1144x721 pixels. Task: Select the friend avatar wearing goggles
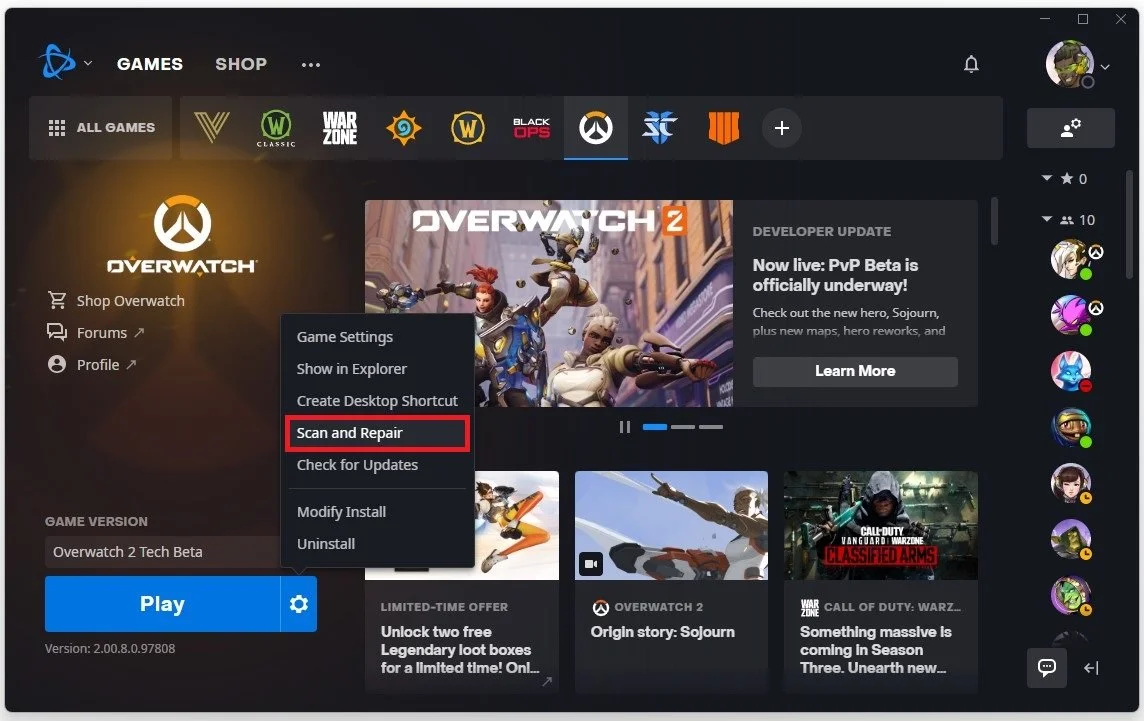pyautogui.click(x=1070, y=427)
